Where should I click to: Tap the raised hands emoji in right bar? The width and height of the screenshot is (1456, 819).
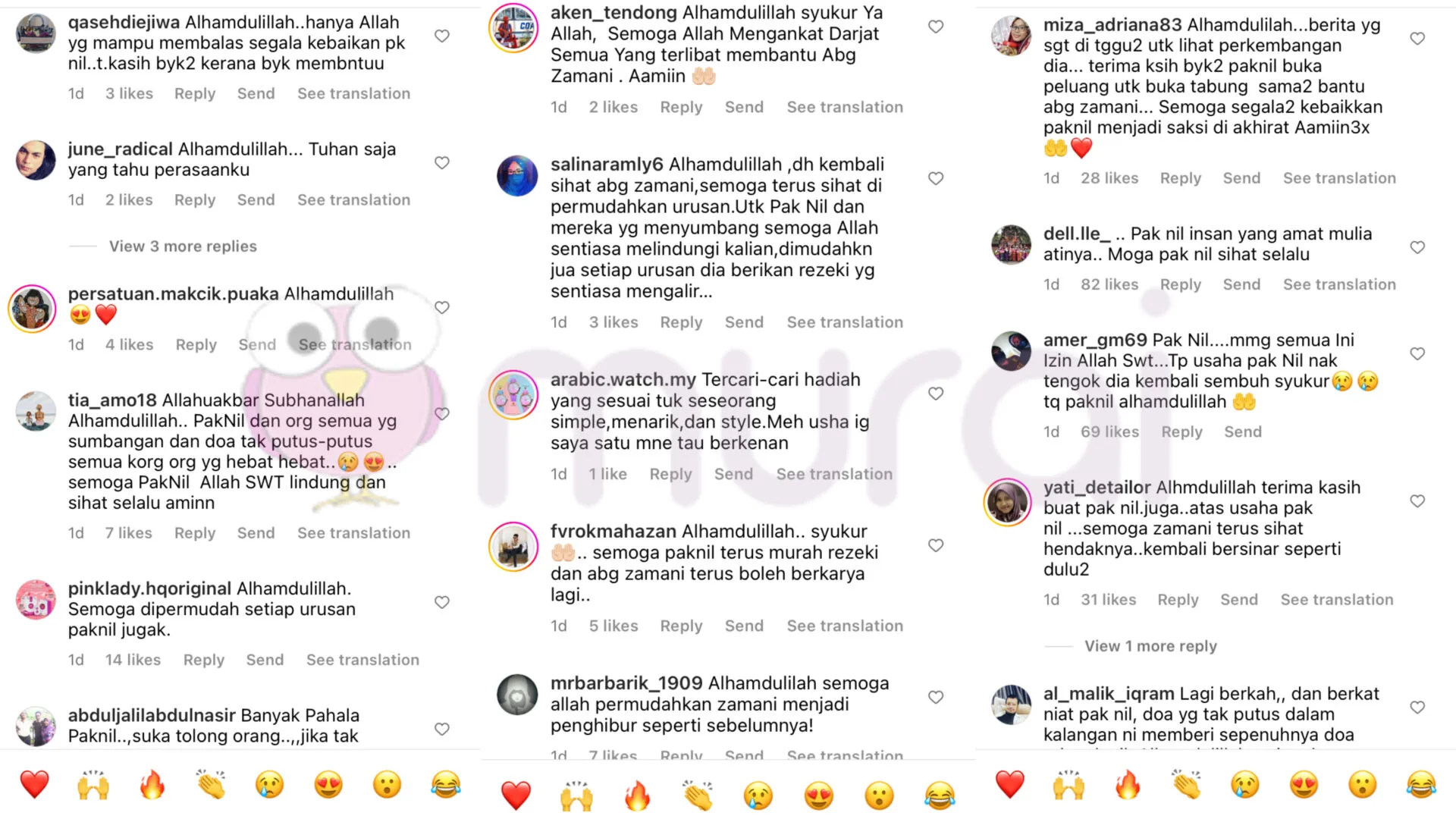click(1068, 785)
